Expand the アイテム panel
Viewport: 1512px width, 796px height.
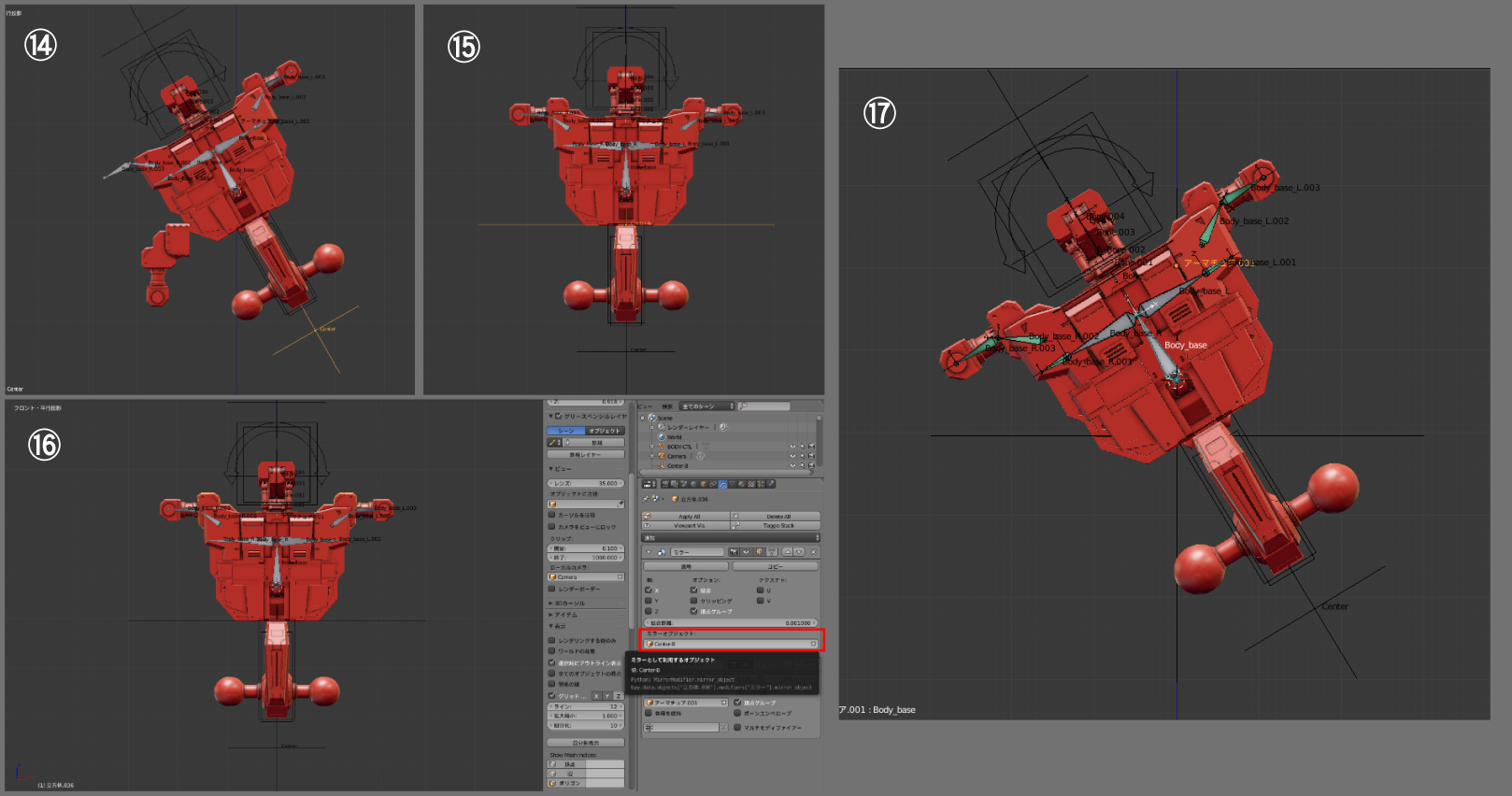[x=551, y=615]
